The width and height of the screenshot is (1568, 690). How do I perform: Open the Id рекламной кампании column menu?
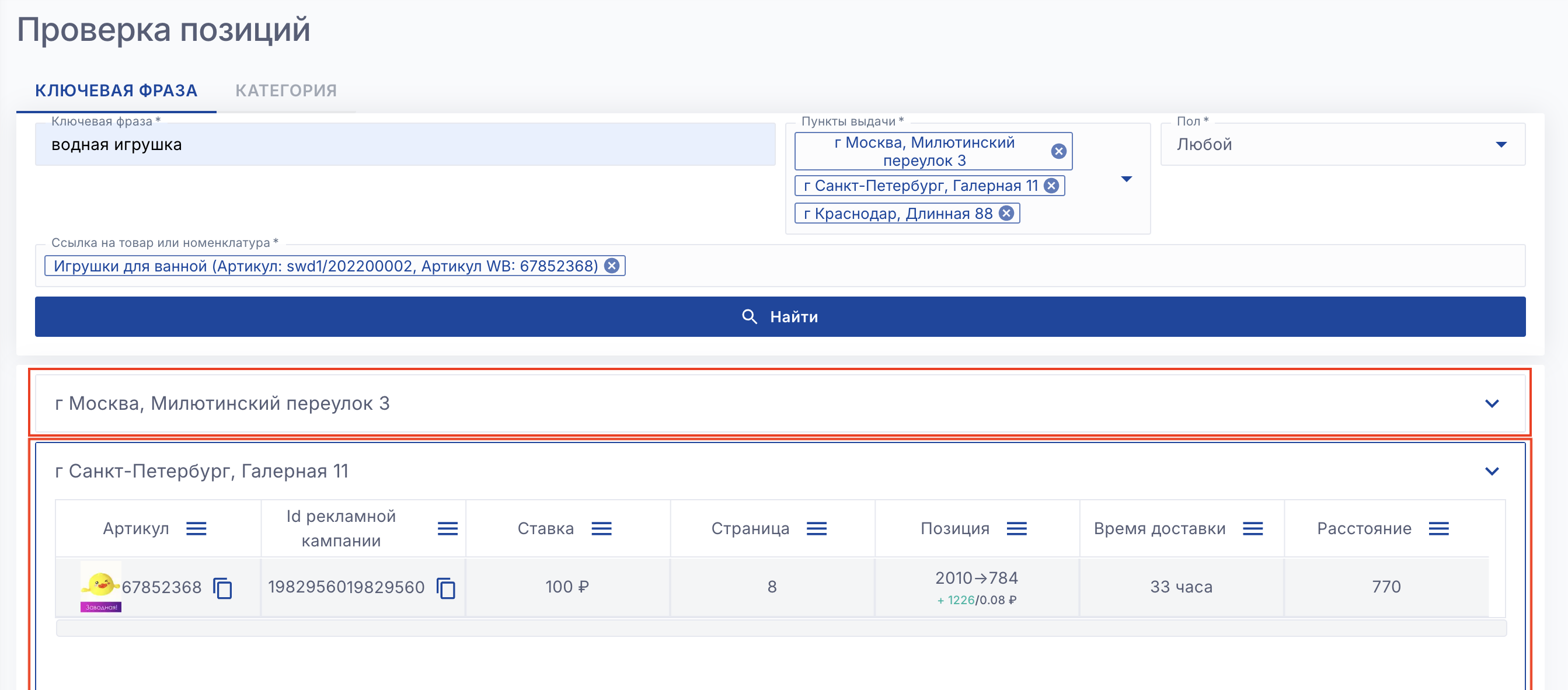click(447, 528)
